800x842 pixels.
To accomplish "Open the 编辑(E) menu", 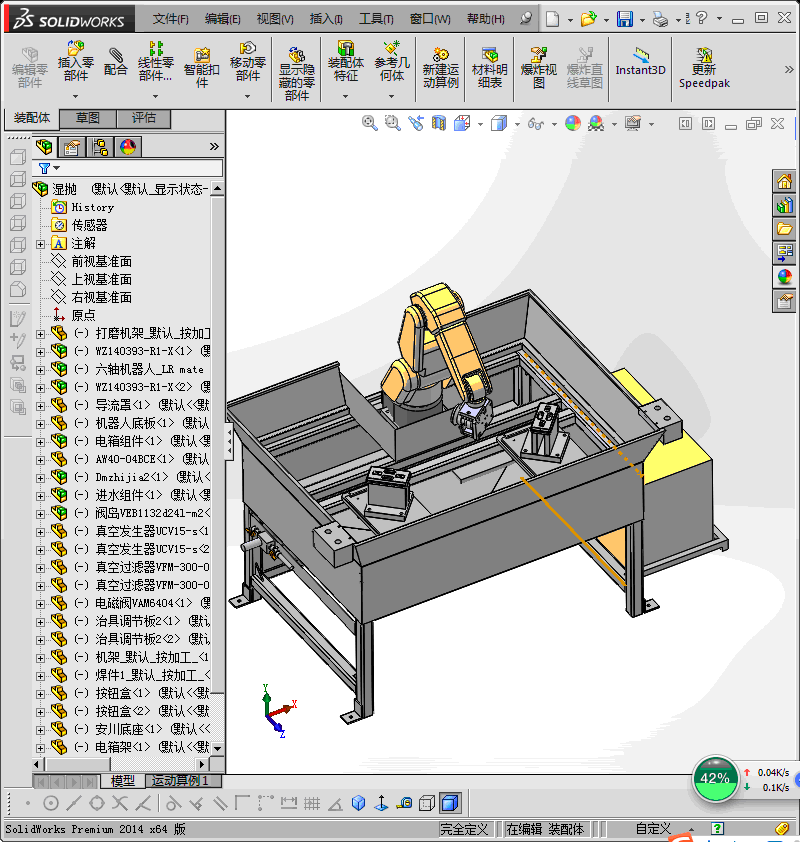I will pyautogui.click(x=222, y=19).
